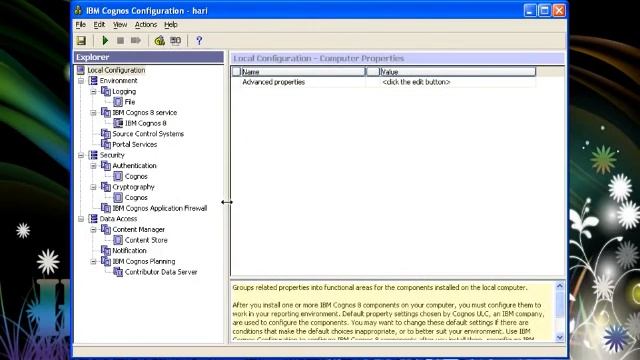Collapse the Content Manager tree branch

coord(93,230)
